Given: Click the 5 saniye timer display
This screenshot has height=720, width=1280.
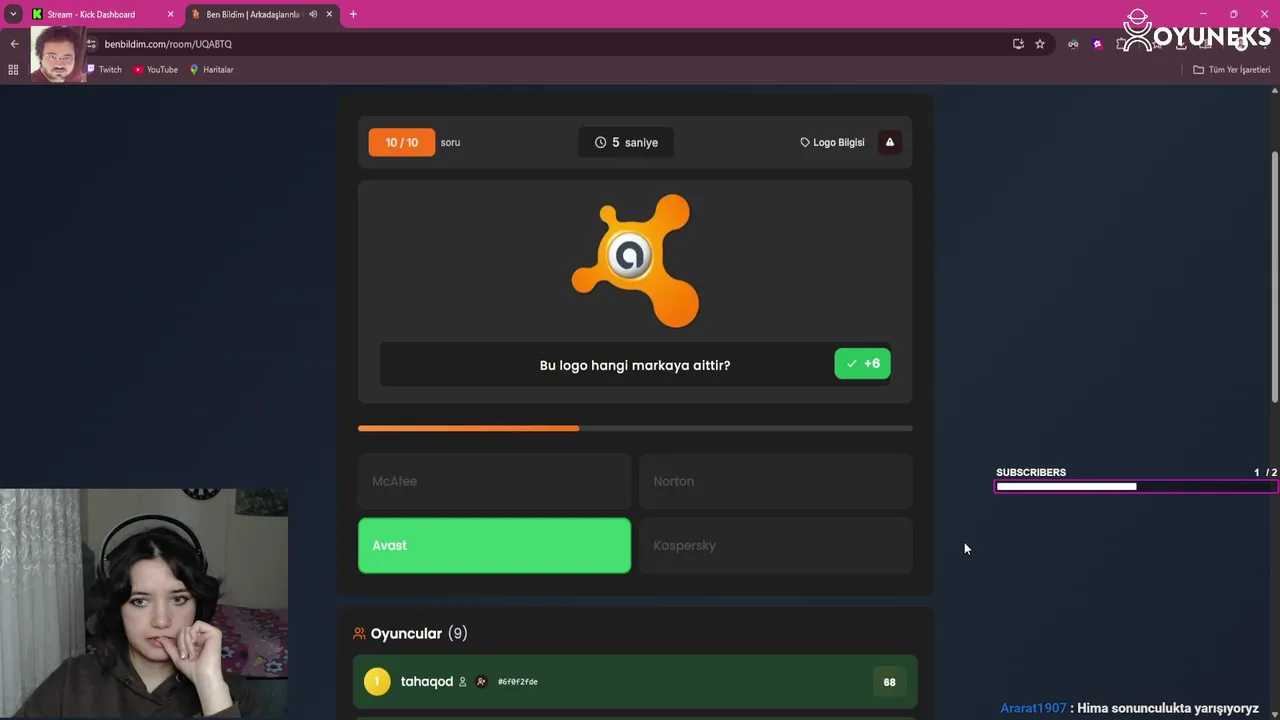Looking at the screenshot, I should [626, 142].
